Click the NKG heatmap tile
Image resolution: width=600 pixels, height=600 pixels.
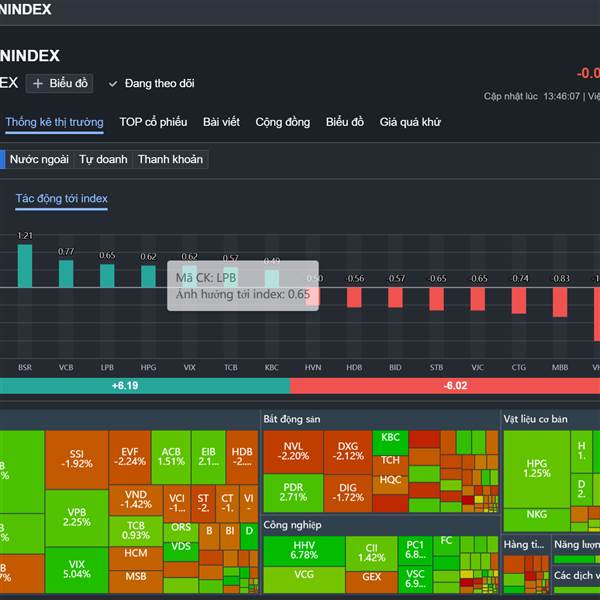click(536, 520)
